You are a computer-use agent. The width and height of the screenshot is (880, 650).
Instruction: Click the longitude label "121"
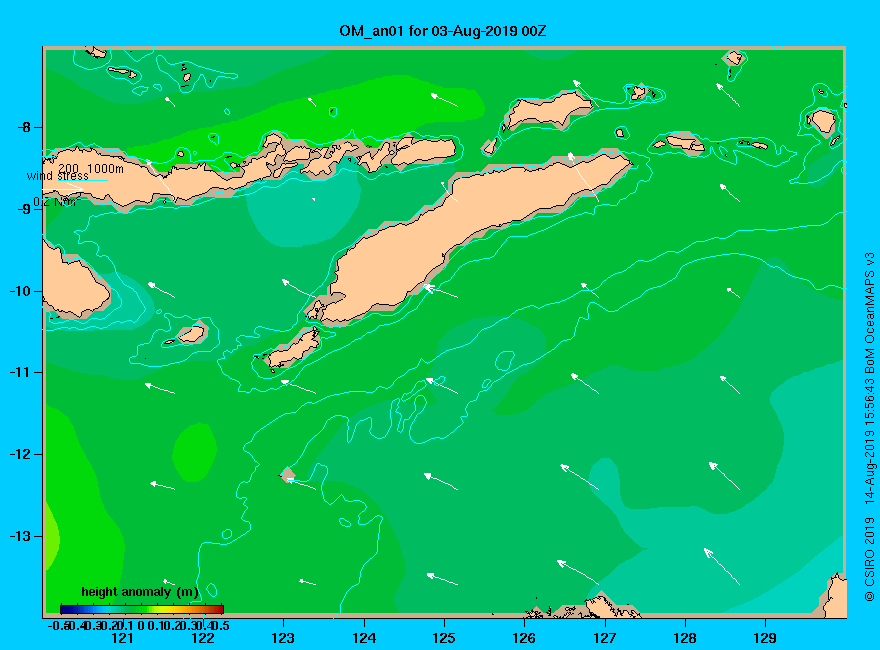click(x=123, y=638)
